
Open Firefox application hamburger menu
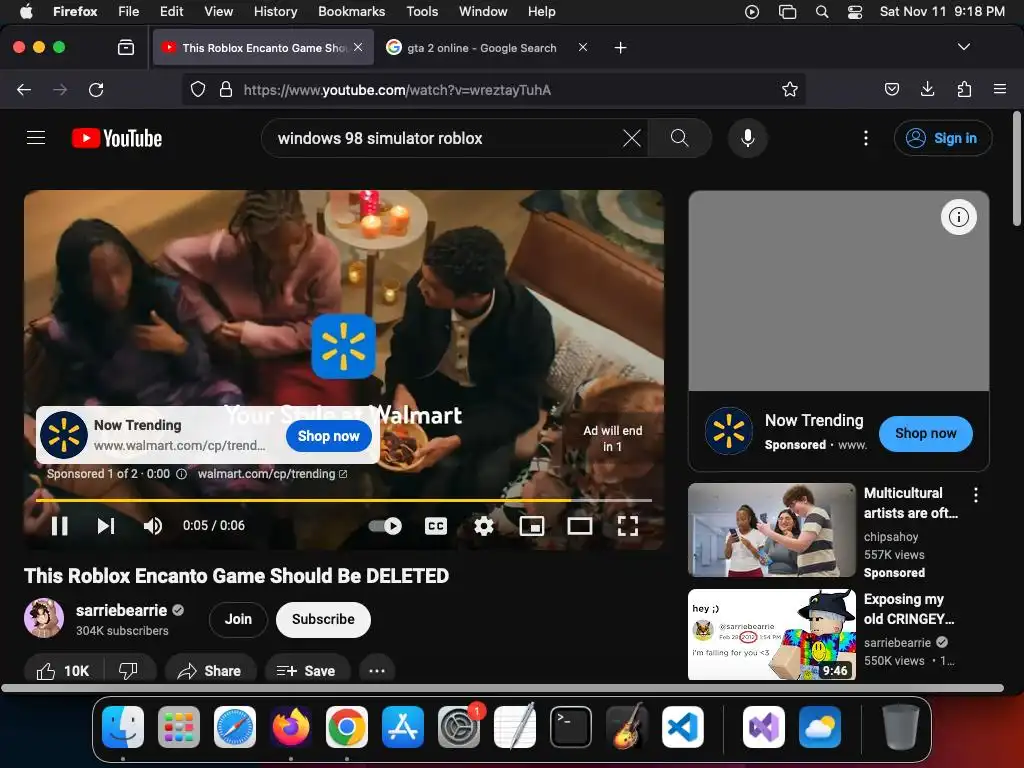coord(999,89)
